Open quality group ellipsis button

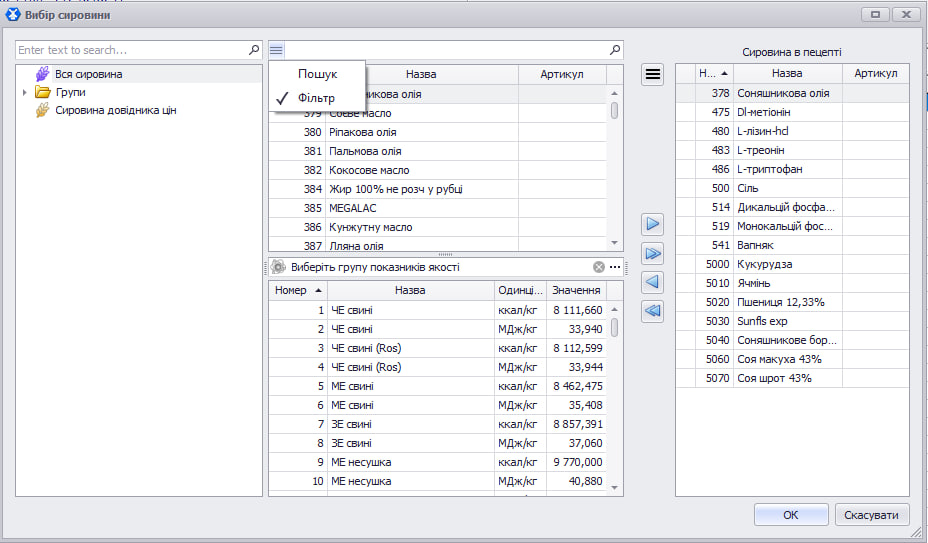point(615,267)
